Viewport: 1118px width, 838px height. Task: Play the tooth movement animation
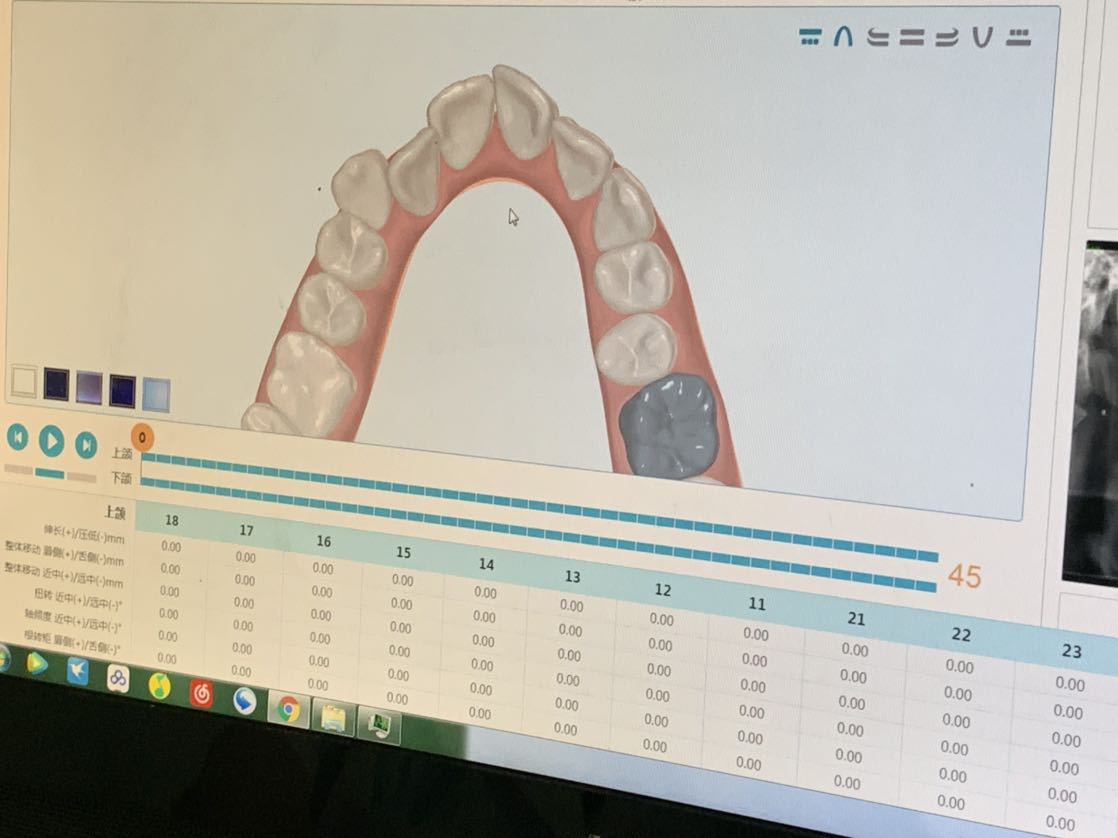click(x=51, y=441)
